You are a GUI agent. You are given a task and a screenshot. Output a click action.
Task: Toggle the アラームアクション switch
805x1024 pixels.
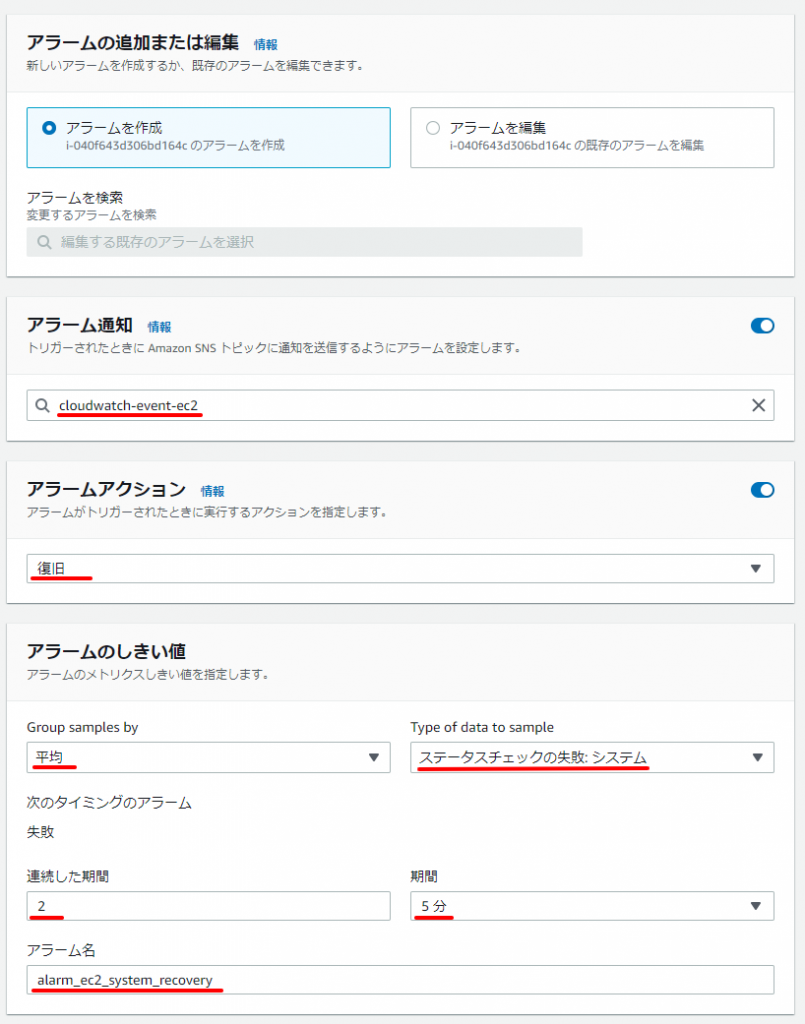click(x=762, y=490)
